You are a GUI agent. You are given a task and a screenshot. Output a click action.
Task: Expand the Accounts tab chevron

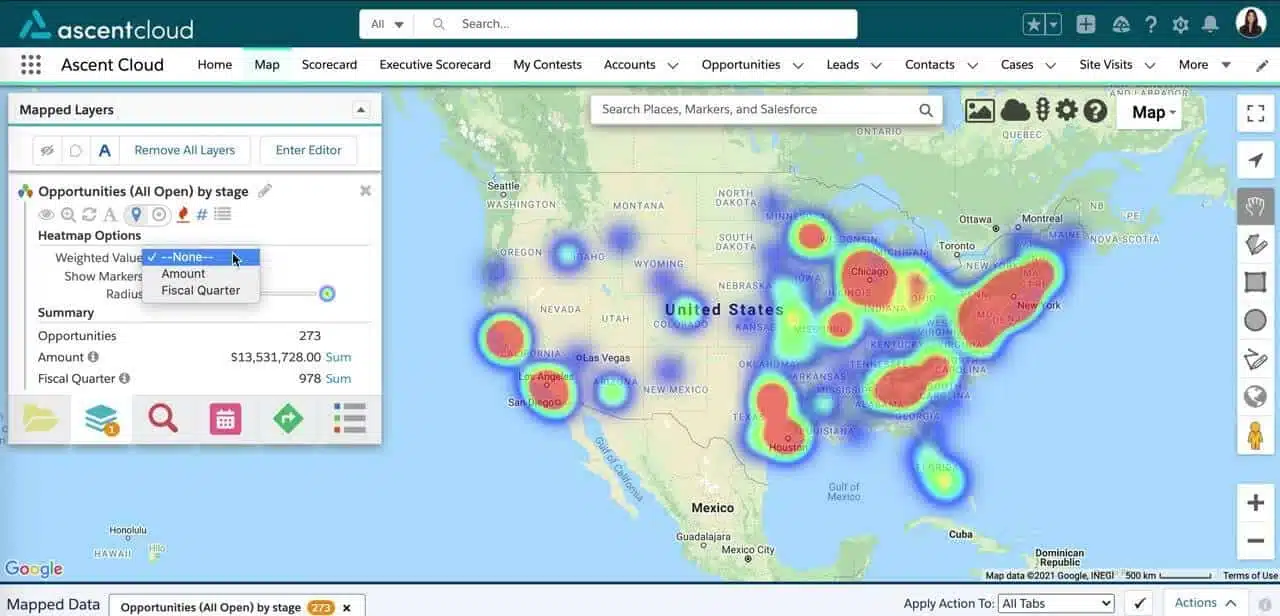coord(673,65)
